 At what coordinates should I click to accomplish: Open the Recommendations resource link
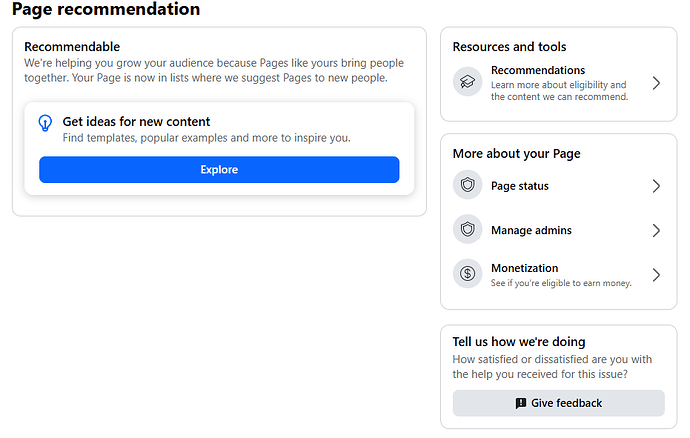coord(558,83)
